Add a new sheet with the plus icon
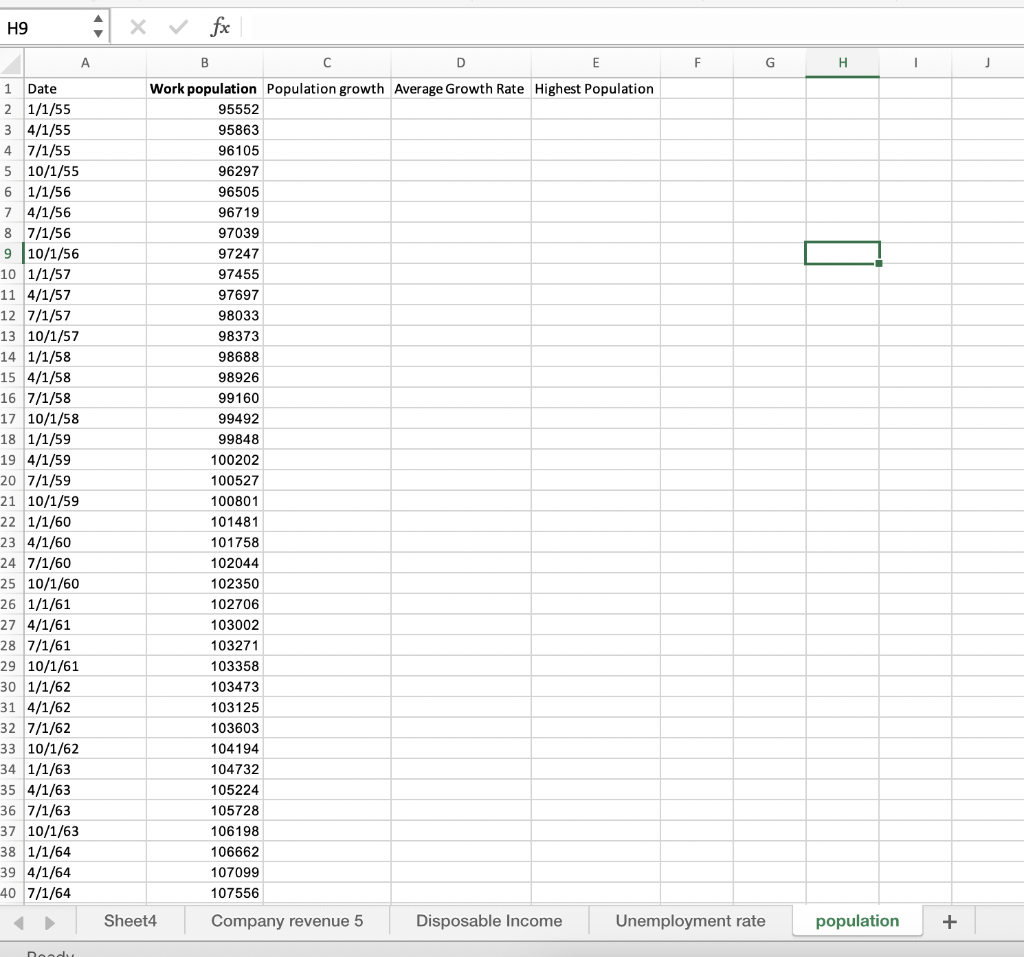This screenshot has width=1024, height=957. (948, 920)
